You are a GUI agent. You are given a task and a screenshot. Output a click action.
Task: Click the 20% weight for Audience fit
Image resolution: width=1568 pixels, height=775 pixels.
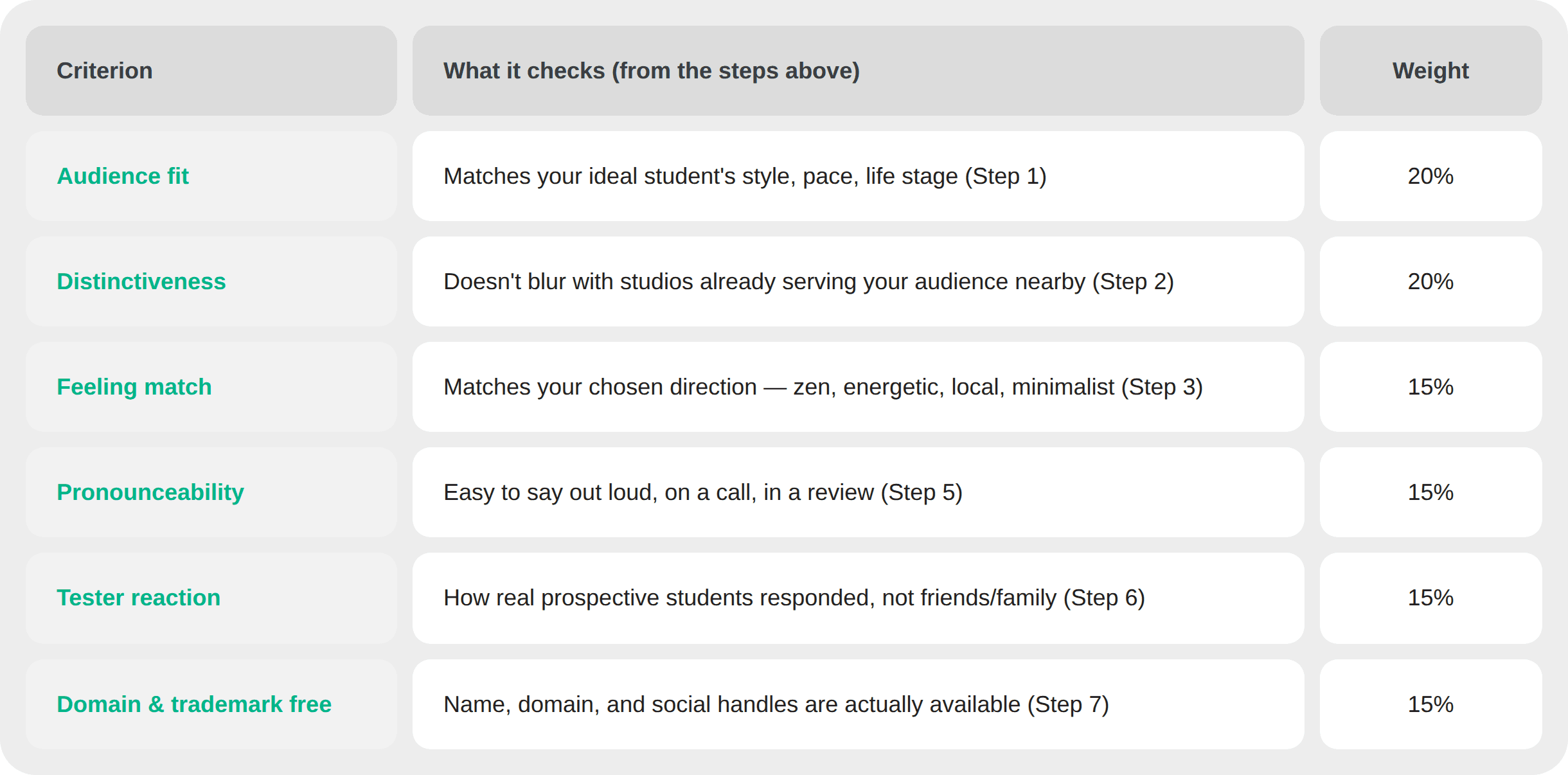1430,176
